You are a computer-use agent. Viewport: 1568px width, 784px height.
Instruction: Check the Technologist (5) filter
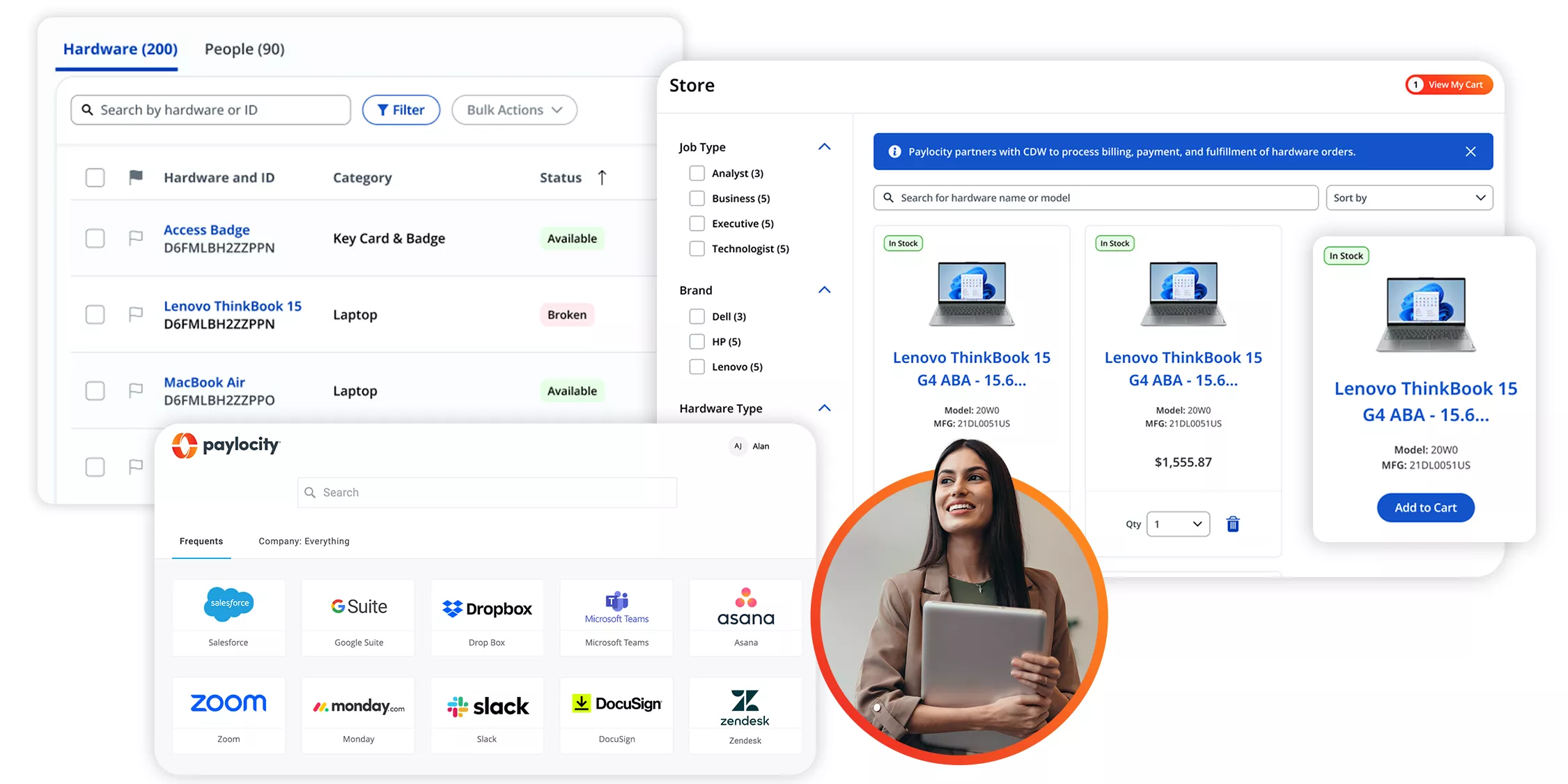click(697, 248)
